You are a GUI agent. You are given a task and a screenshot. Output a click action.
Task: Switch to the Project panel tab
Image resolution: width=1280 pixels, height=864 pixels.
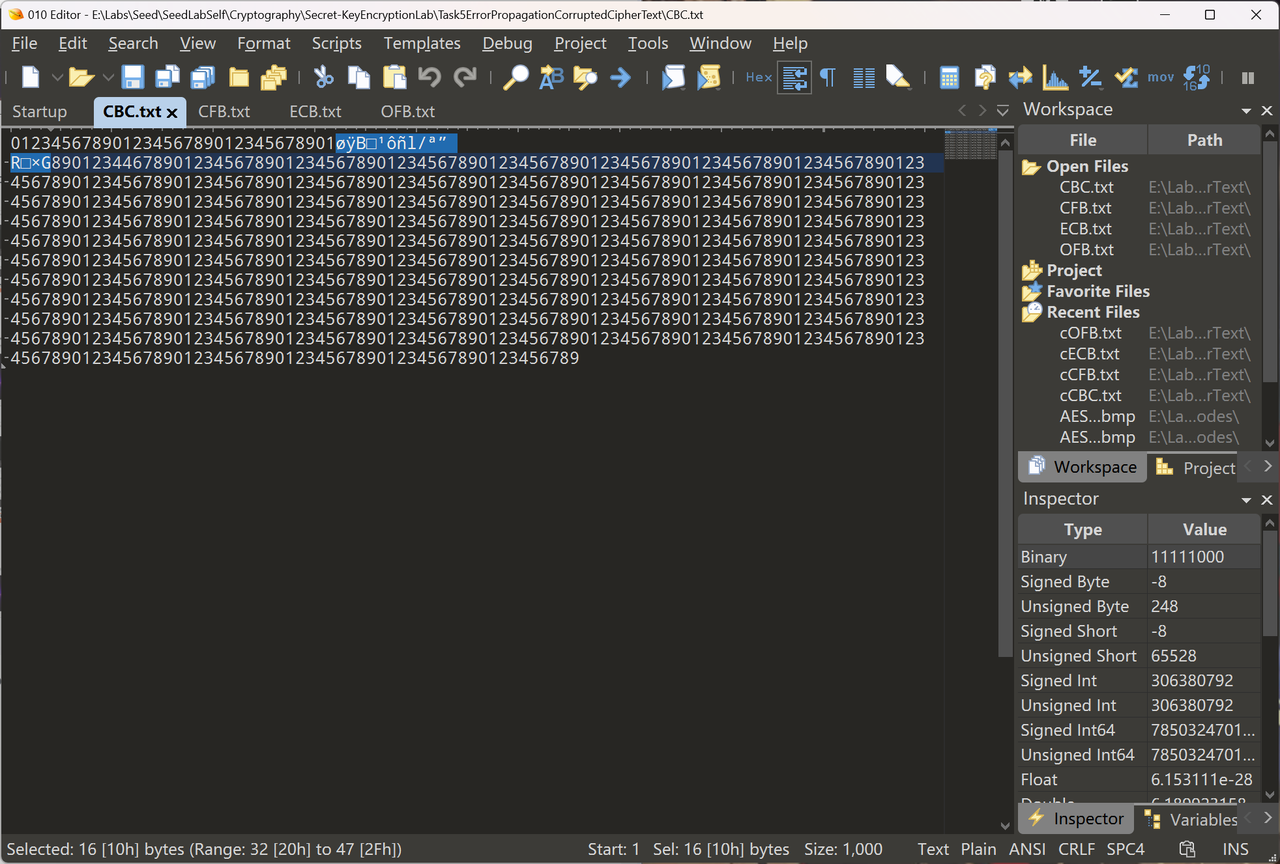pos(1196,467)
